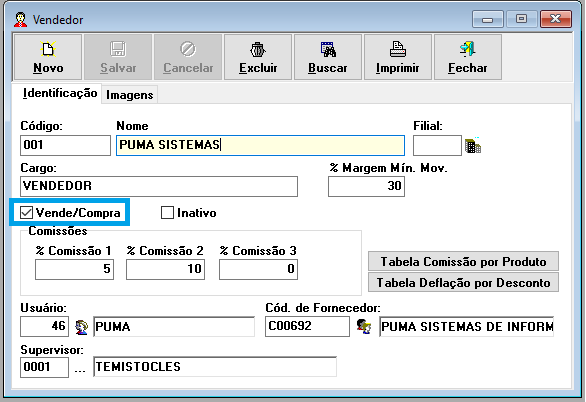Image resolution: width=586 pixels, height=402 pixels.
Task: Uncheck the Vende/Compra checkbox
Action: [x=26, y=213]
